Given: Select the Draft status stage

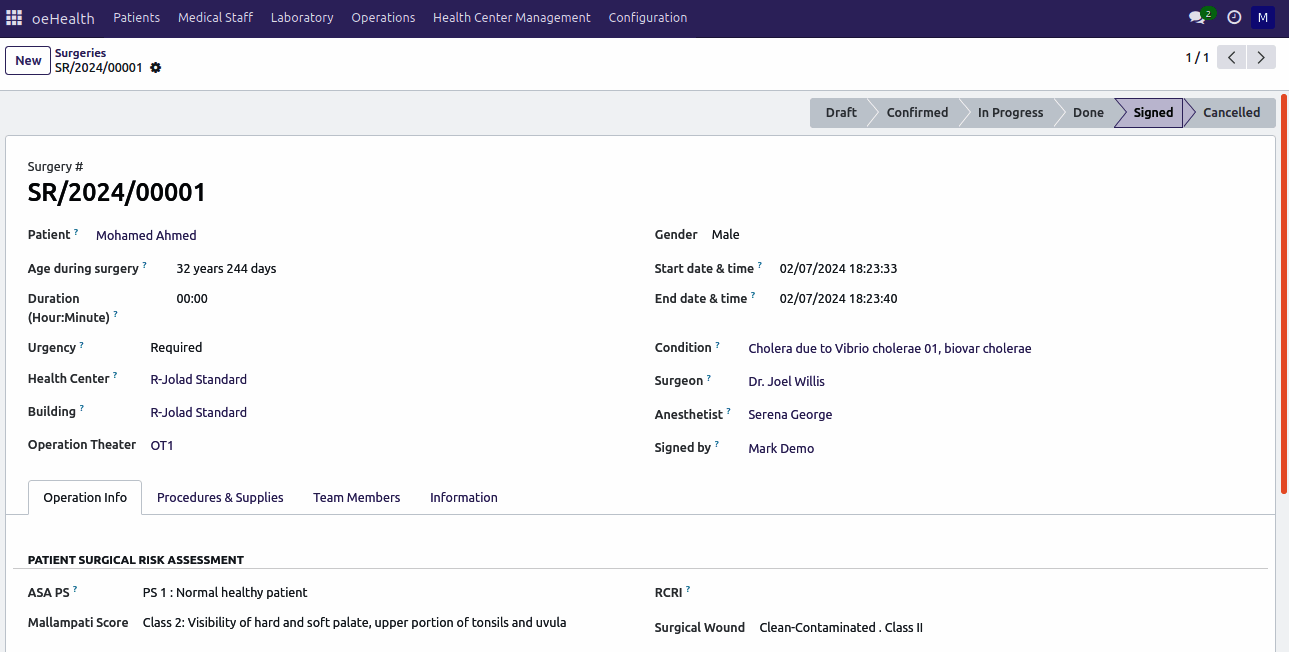Looking at the screenshot, I should point(840,113).
